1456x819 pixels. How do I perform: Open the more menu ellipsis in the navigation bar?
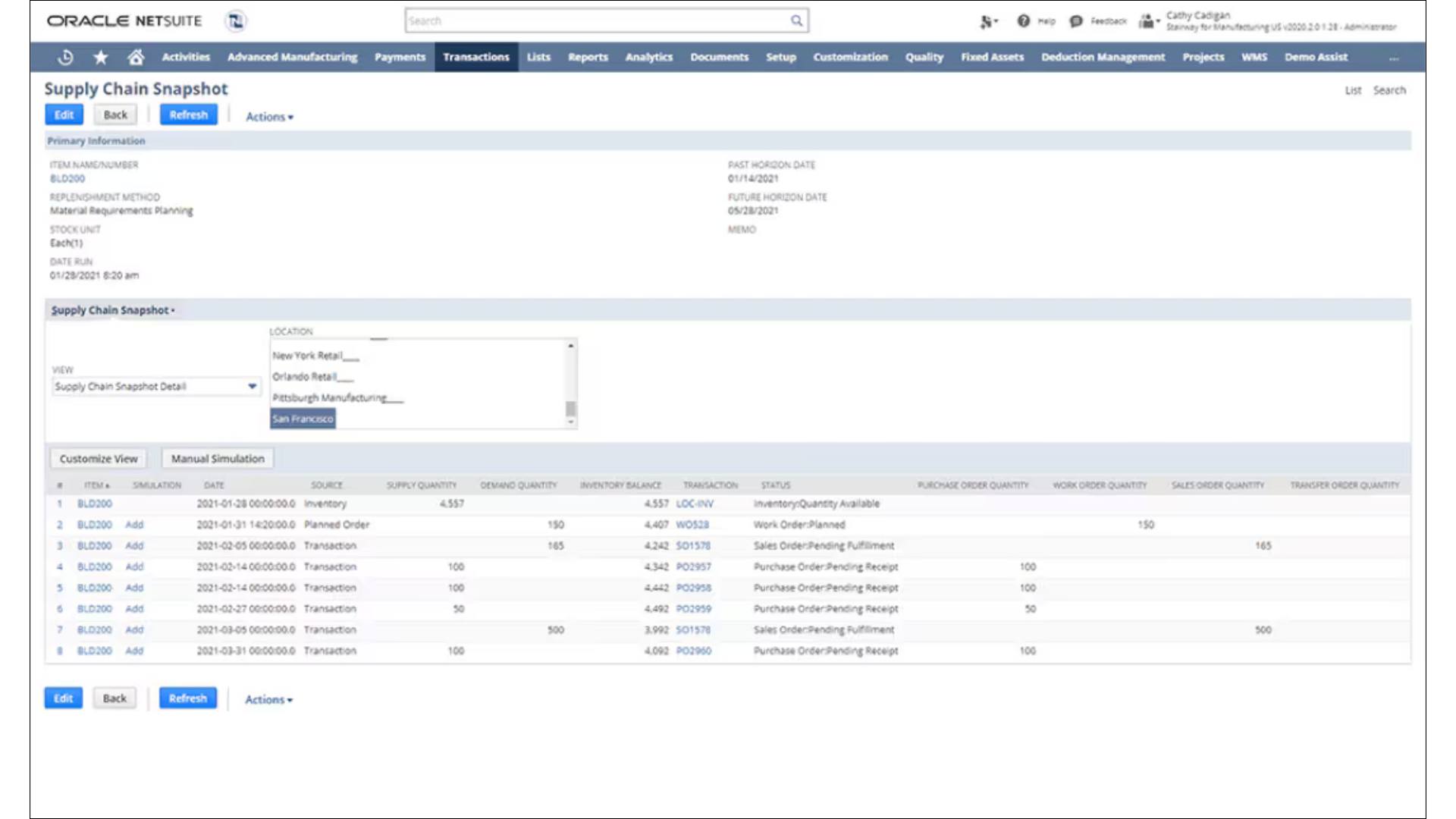pyautogui.click(x=1394, y=58)
